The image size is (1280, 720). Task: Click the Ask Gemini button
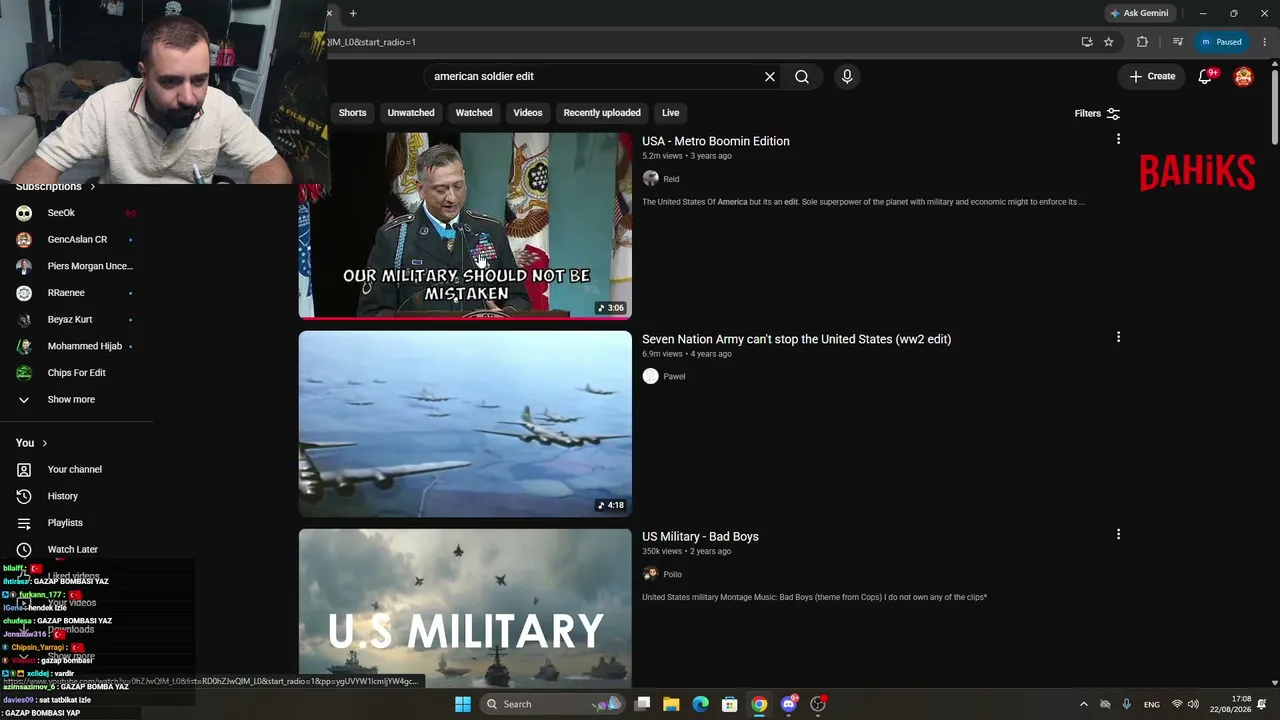[1139, 13]
